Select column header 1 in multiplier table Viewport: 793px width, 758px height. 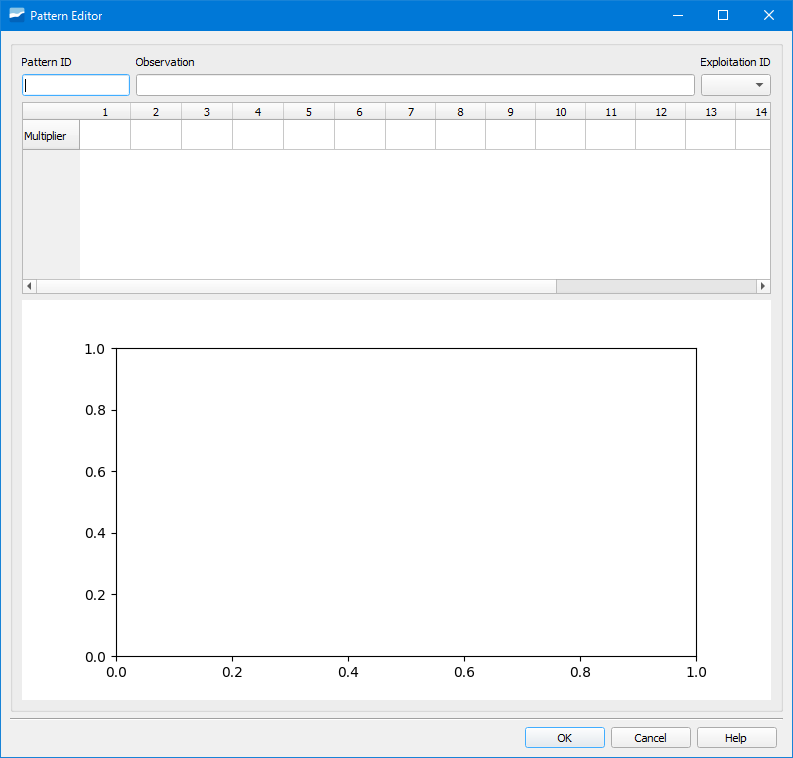pos(105,112)
